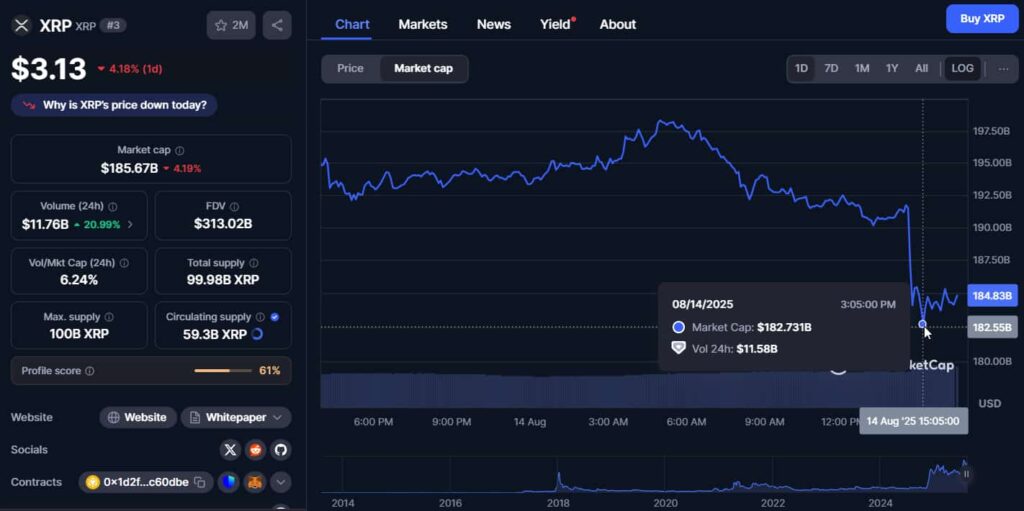Open the X (Twitter) social link
Viewport: 1024px width, 511px height.
230,450
